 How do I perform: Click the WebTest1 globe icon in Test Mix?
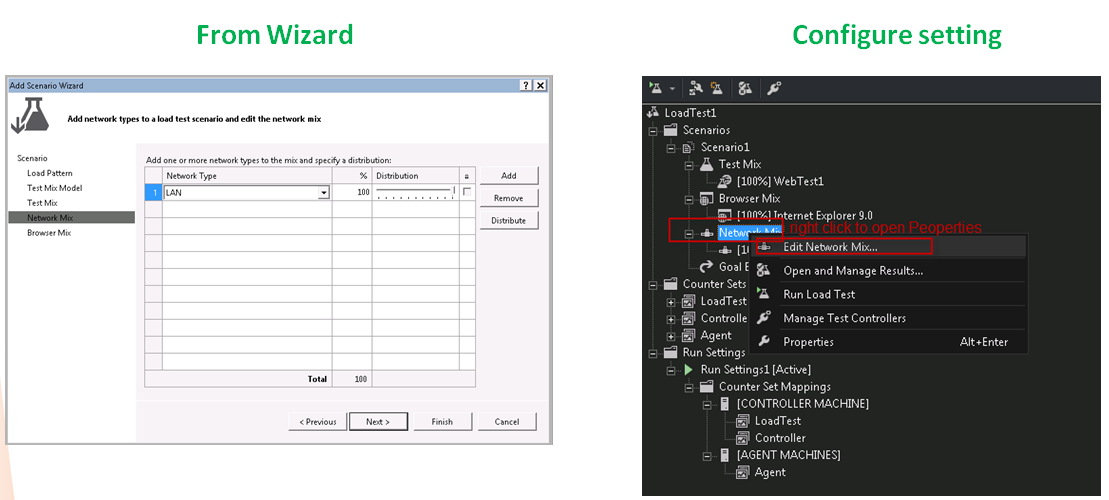click(725, 181)
